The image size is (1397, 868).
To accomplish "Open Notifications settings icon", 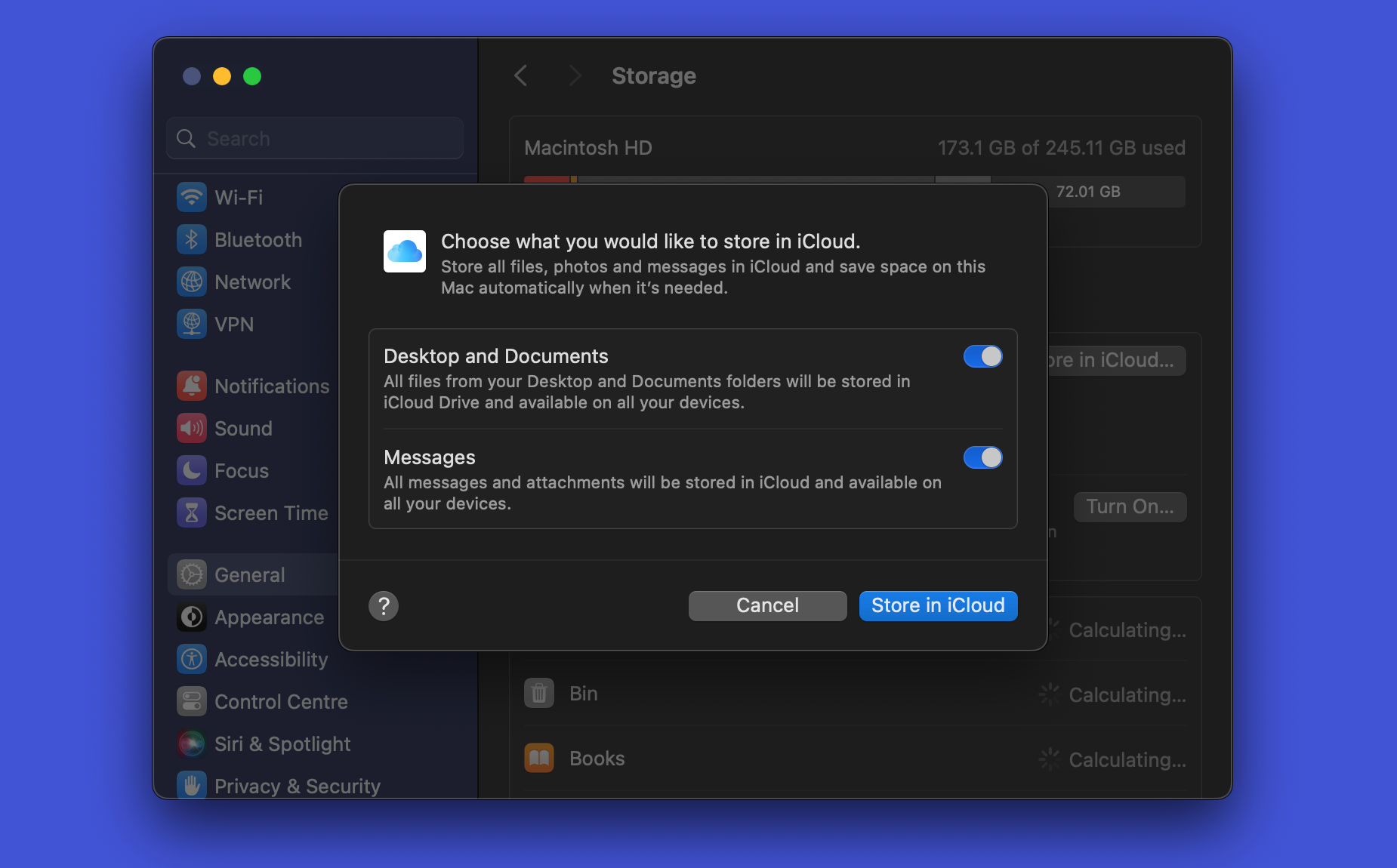I will point(192,386).
